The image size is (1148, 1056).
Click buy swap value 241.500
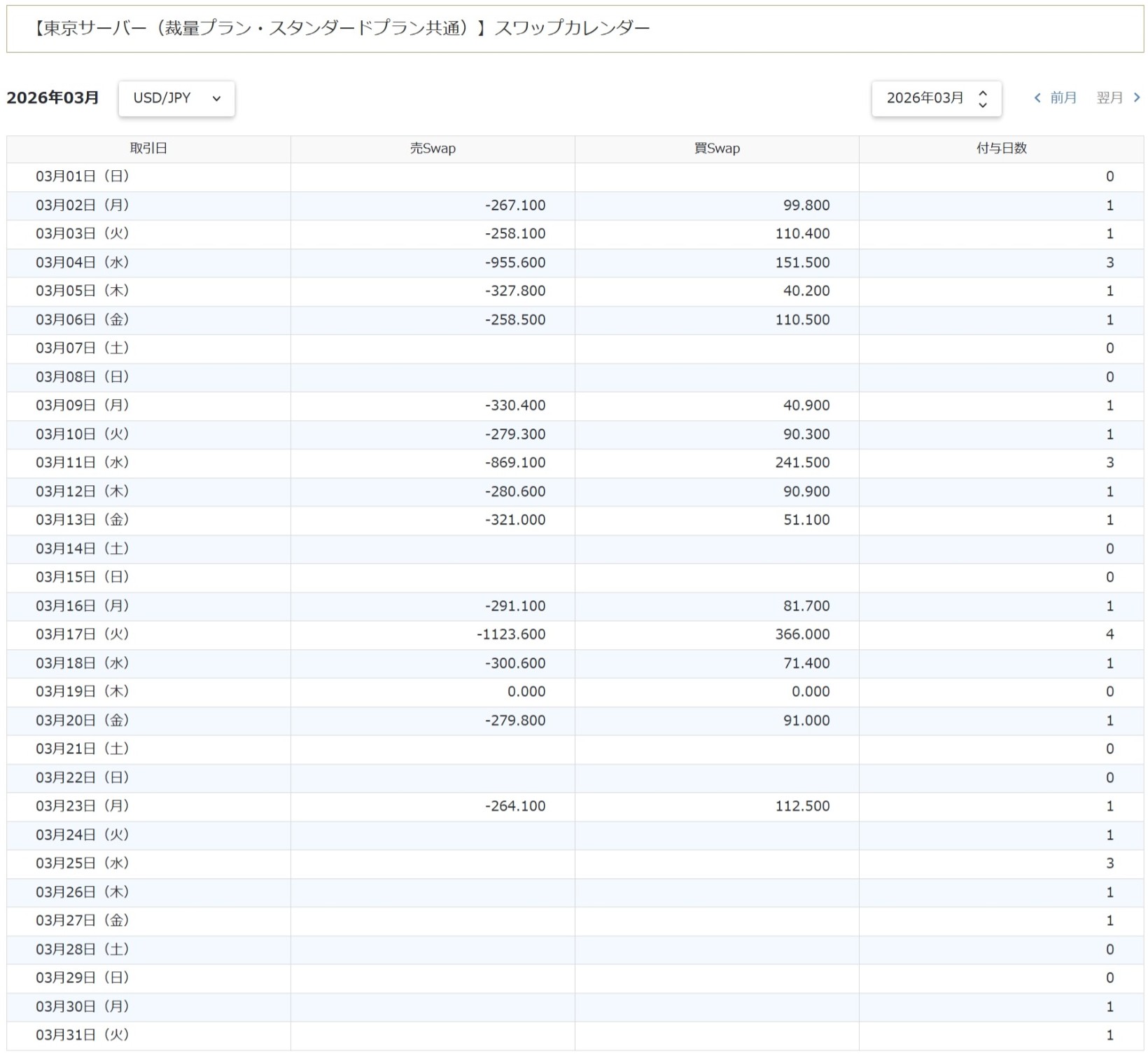tap(802, 463)
